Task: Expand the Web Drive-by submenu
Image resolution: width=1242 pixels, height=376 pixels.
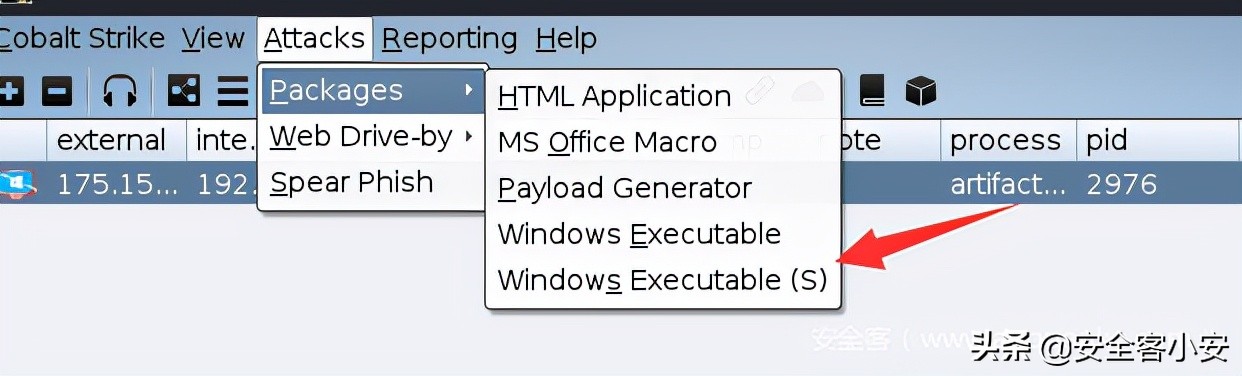Action: click(372, 136)
